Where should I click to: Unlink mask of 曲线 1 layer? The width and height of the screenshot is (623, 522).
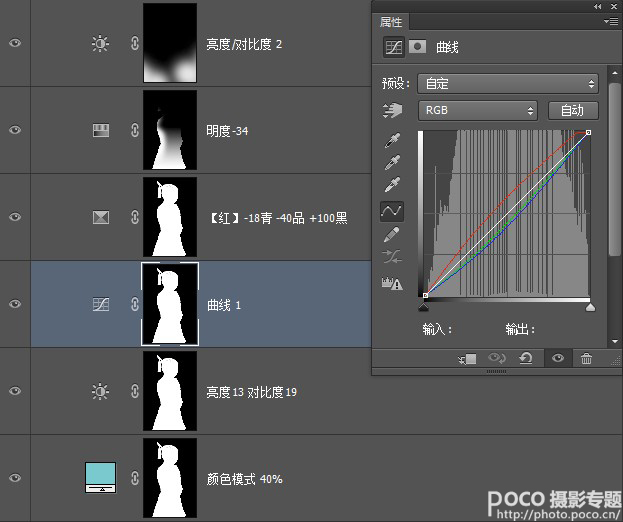135,304
